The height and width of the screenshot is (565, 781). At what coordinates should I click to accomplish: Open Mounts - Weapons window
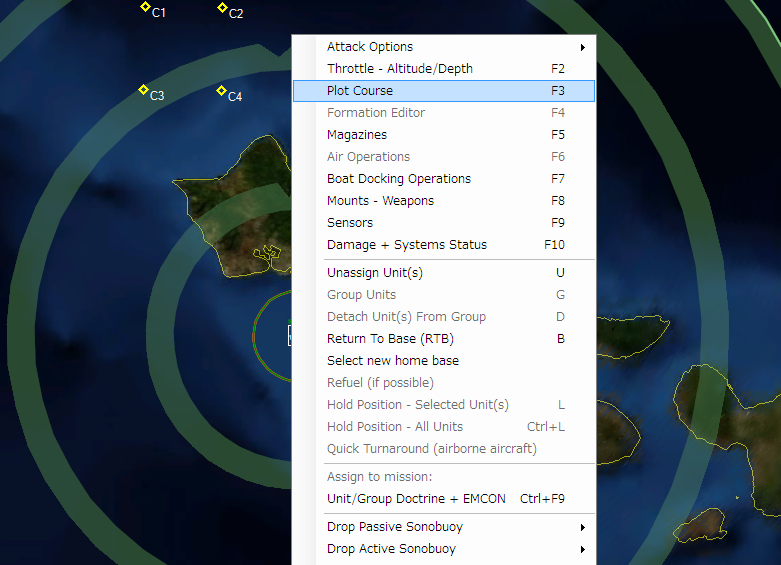click(x=444, y=201)
